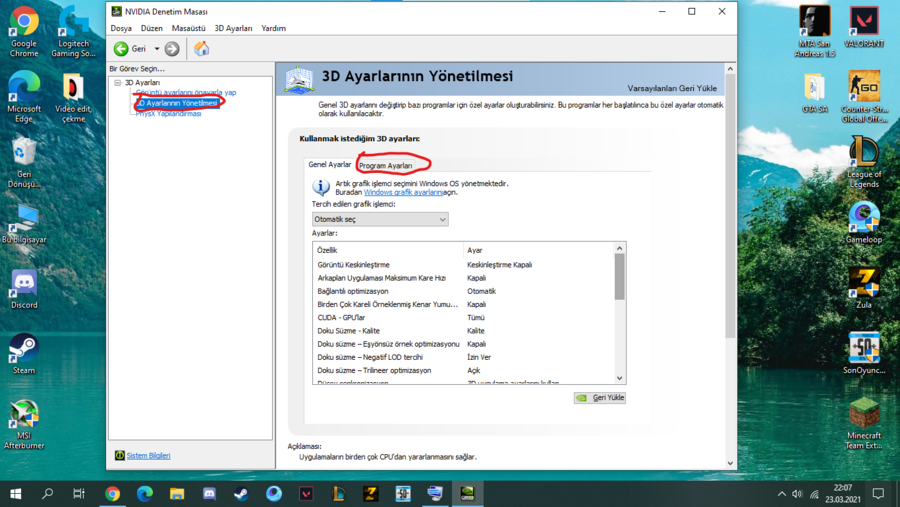Open the GTA SA folder icon
Image resolution: width=900 pixels, height=507 pixels.
814,93
